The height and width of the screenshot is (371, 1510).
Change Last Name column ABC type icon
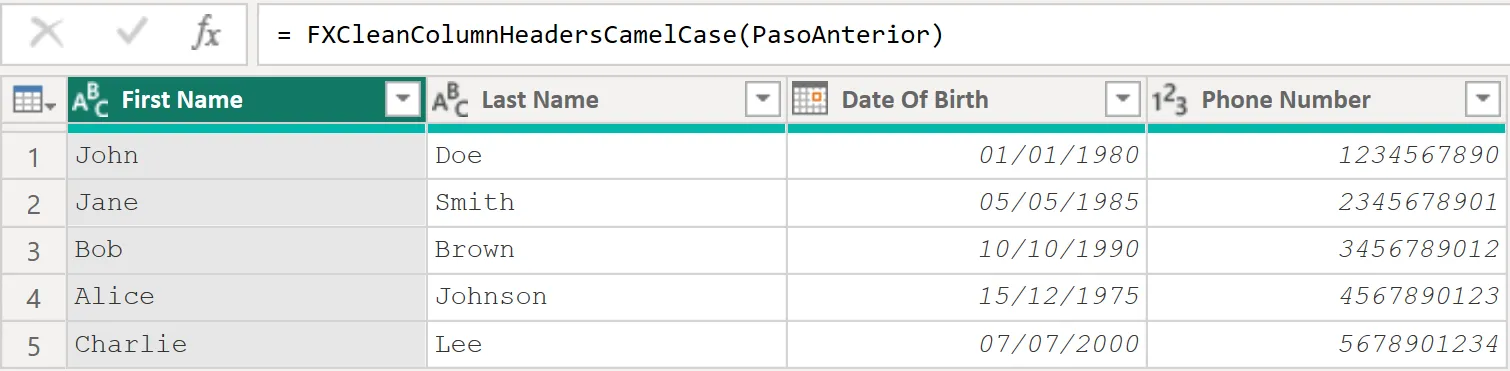tap(450, 100)
